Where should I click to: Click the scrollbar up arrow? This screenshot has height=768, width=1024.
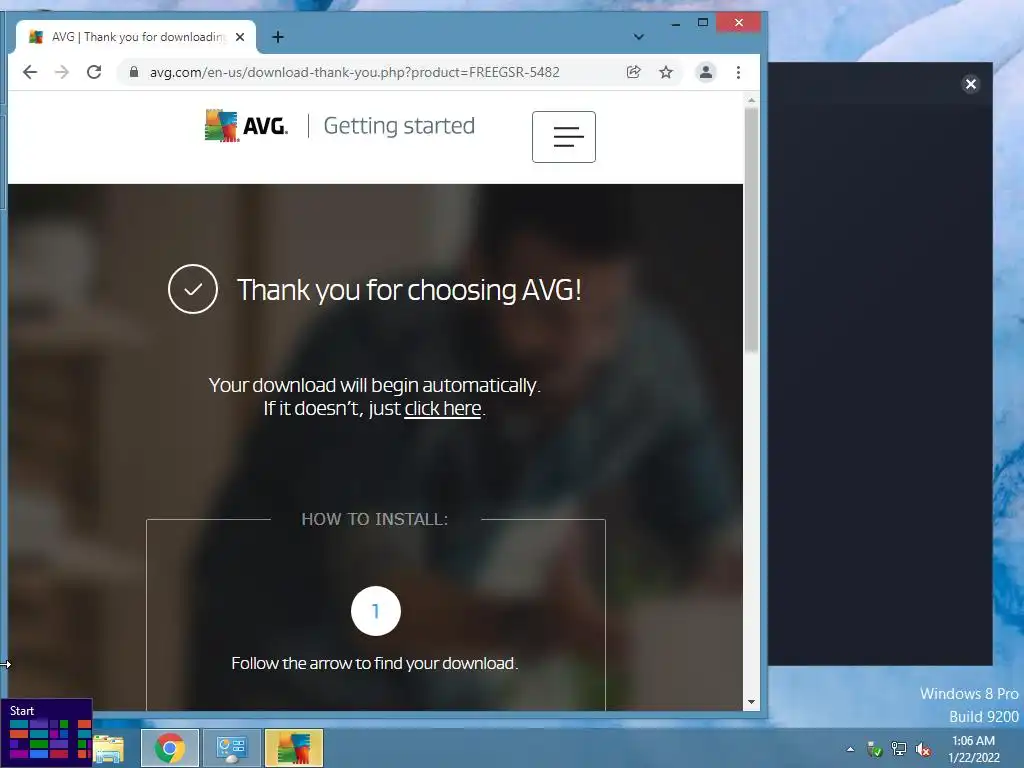pos(751,101)
